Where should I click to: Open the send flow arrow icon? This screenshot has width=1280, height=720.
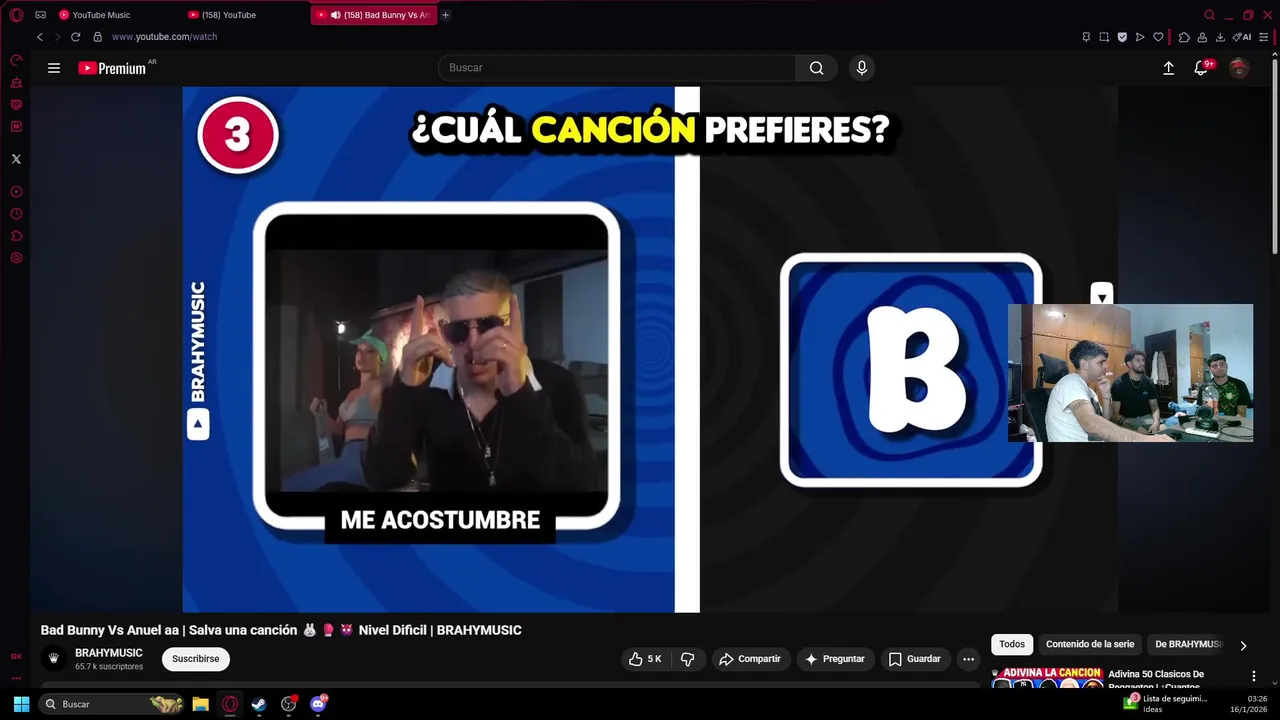tap(1140, 37)
